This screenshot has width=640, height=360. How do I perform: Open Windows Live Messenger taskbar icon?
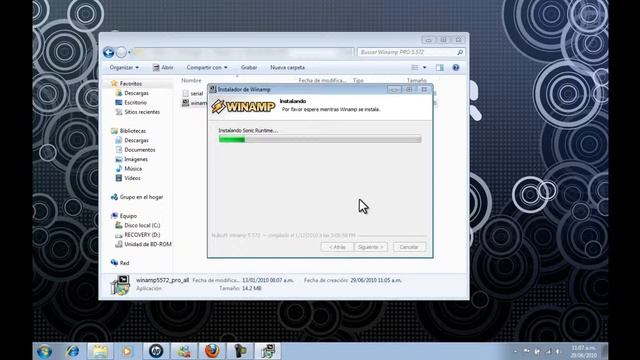pos(184,351)
